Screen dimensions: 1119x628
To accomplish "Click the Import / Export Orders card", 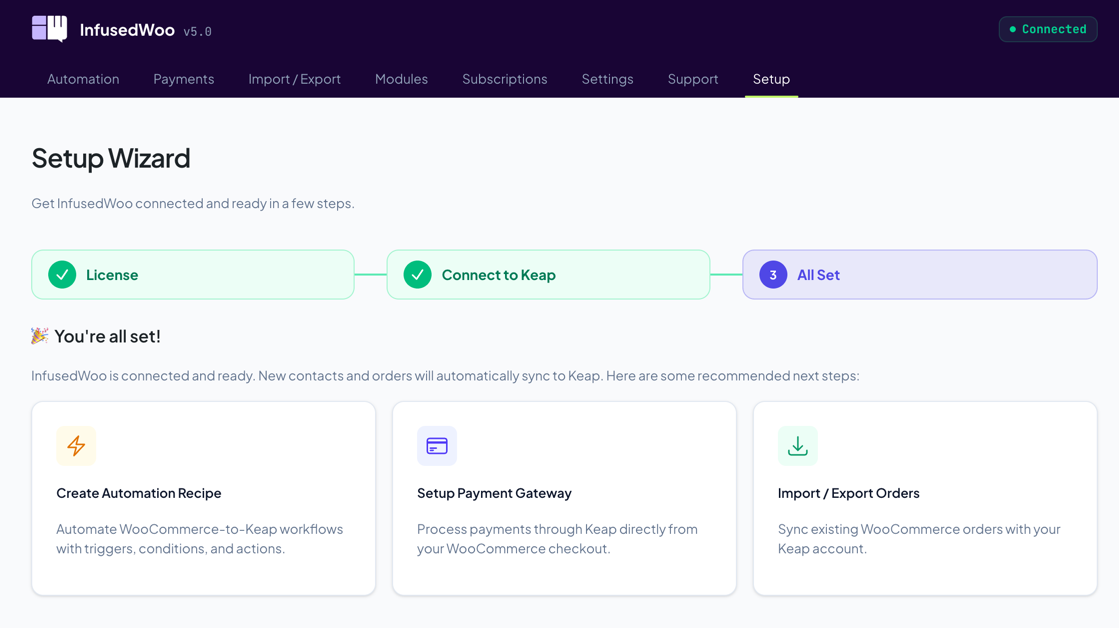I will (925, 497).
